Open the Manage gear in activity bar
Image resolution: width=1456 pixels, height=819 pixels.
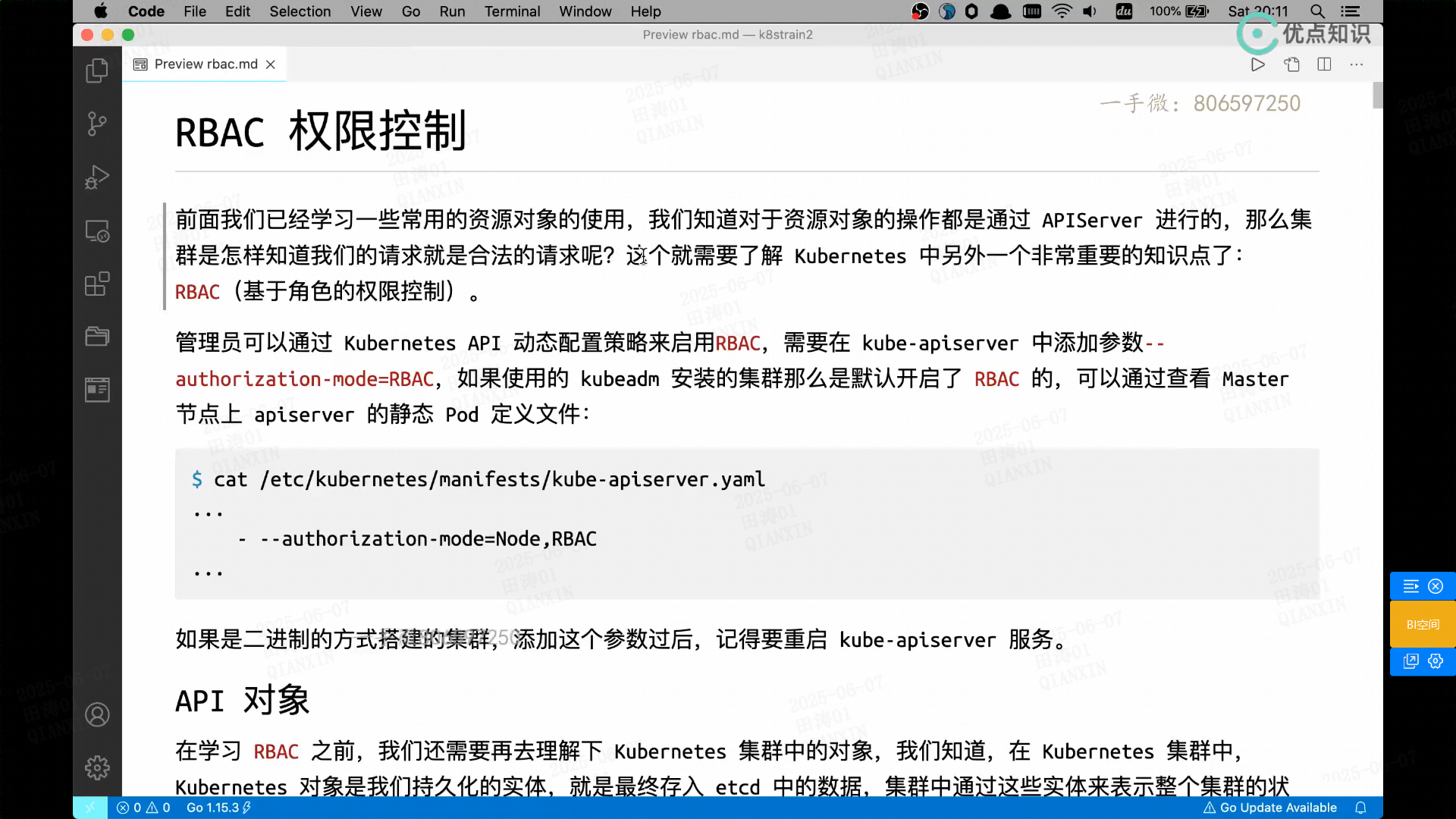click(97, 767)
